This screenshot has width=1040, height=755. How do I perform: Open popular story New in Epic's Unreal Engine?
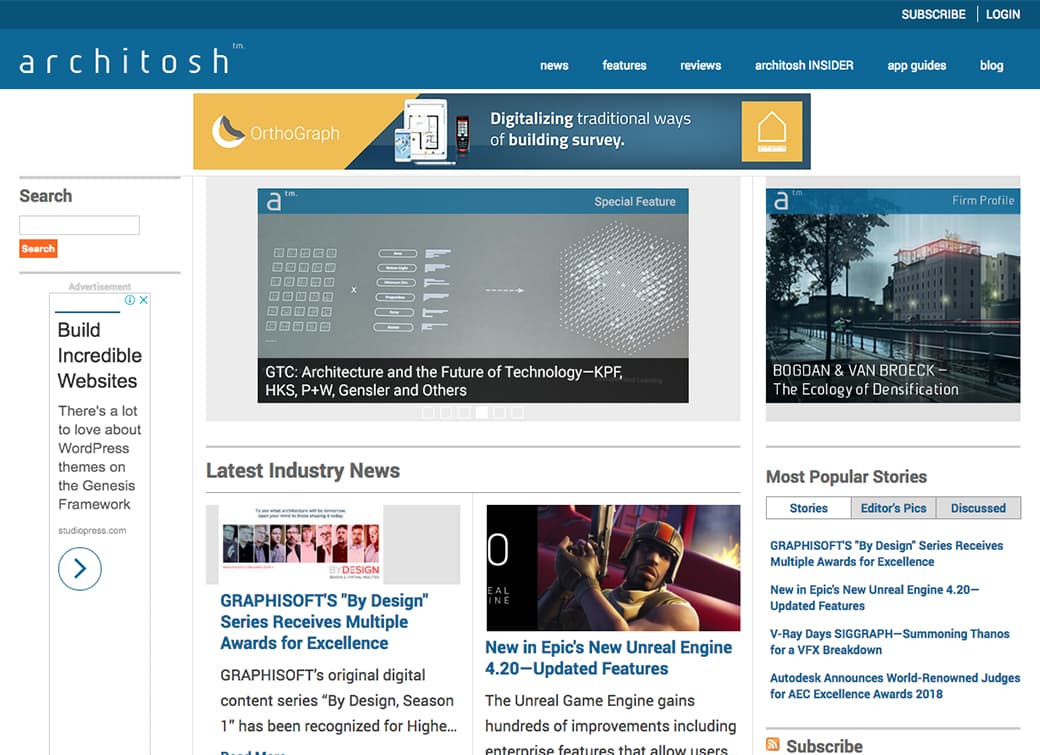(x=874, y=598)
